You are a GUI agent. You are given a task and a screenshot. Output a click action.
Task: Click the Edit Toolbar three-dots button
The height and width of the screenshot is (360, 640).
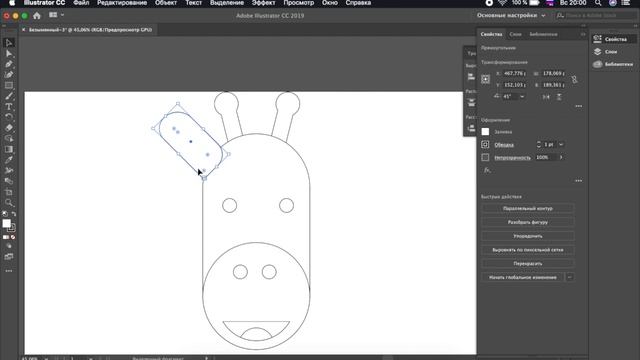(x=9, y=271)
